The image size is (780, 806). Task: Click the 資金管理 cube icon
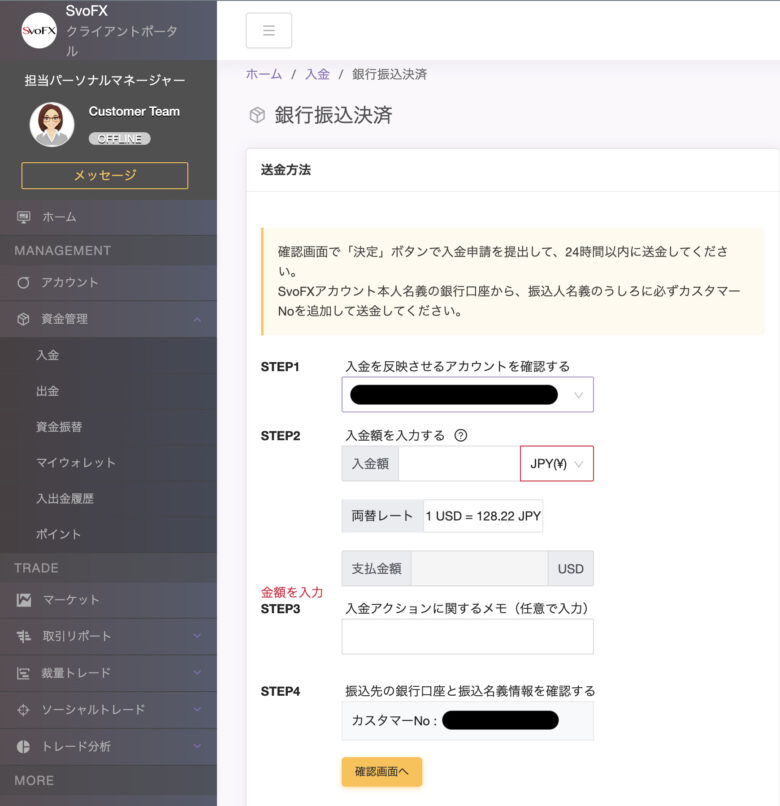pyautogui.click(x=23, y=319)
